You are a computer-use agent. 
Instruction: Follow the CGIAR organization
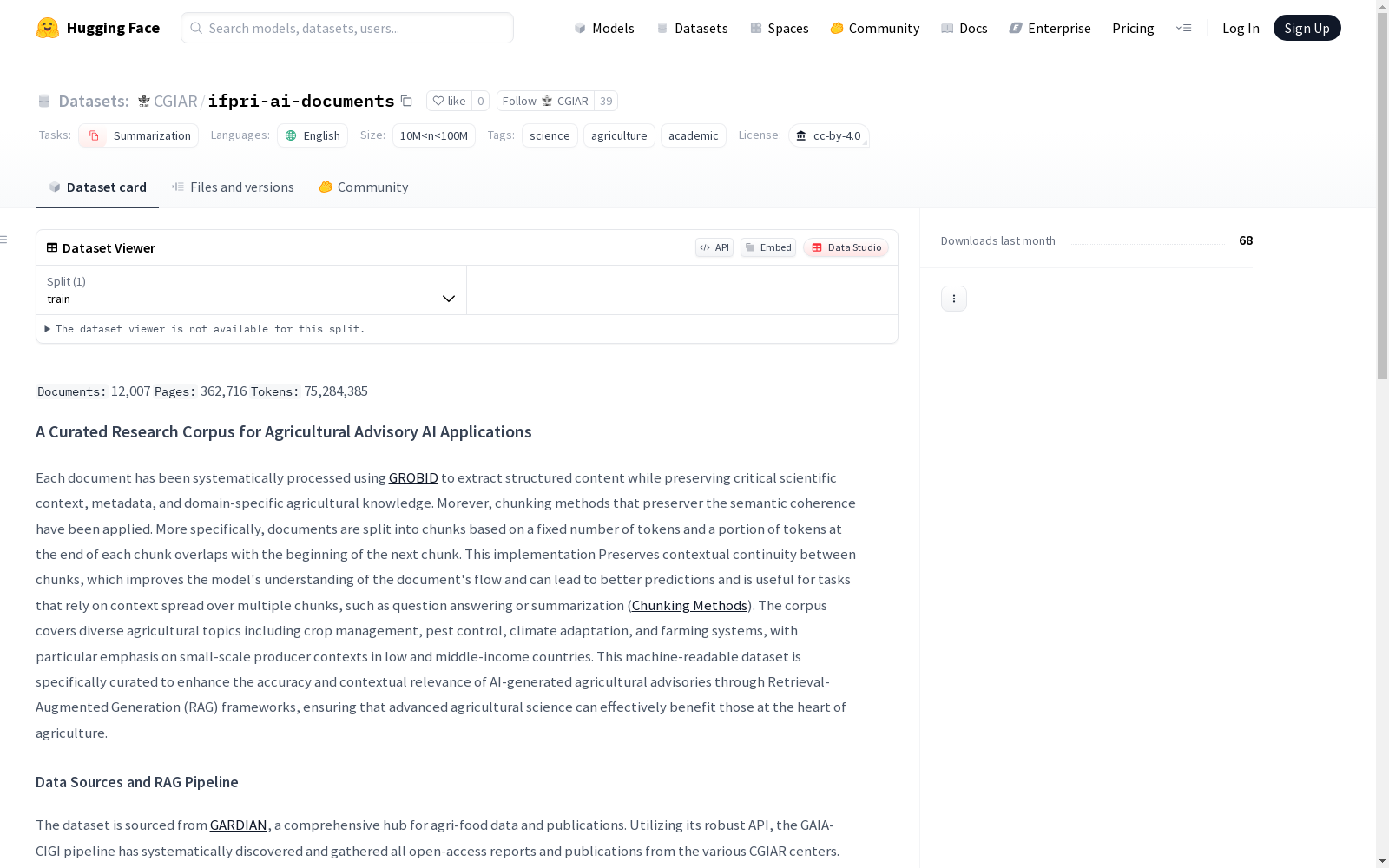[x=545, y=101]
